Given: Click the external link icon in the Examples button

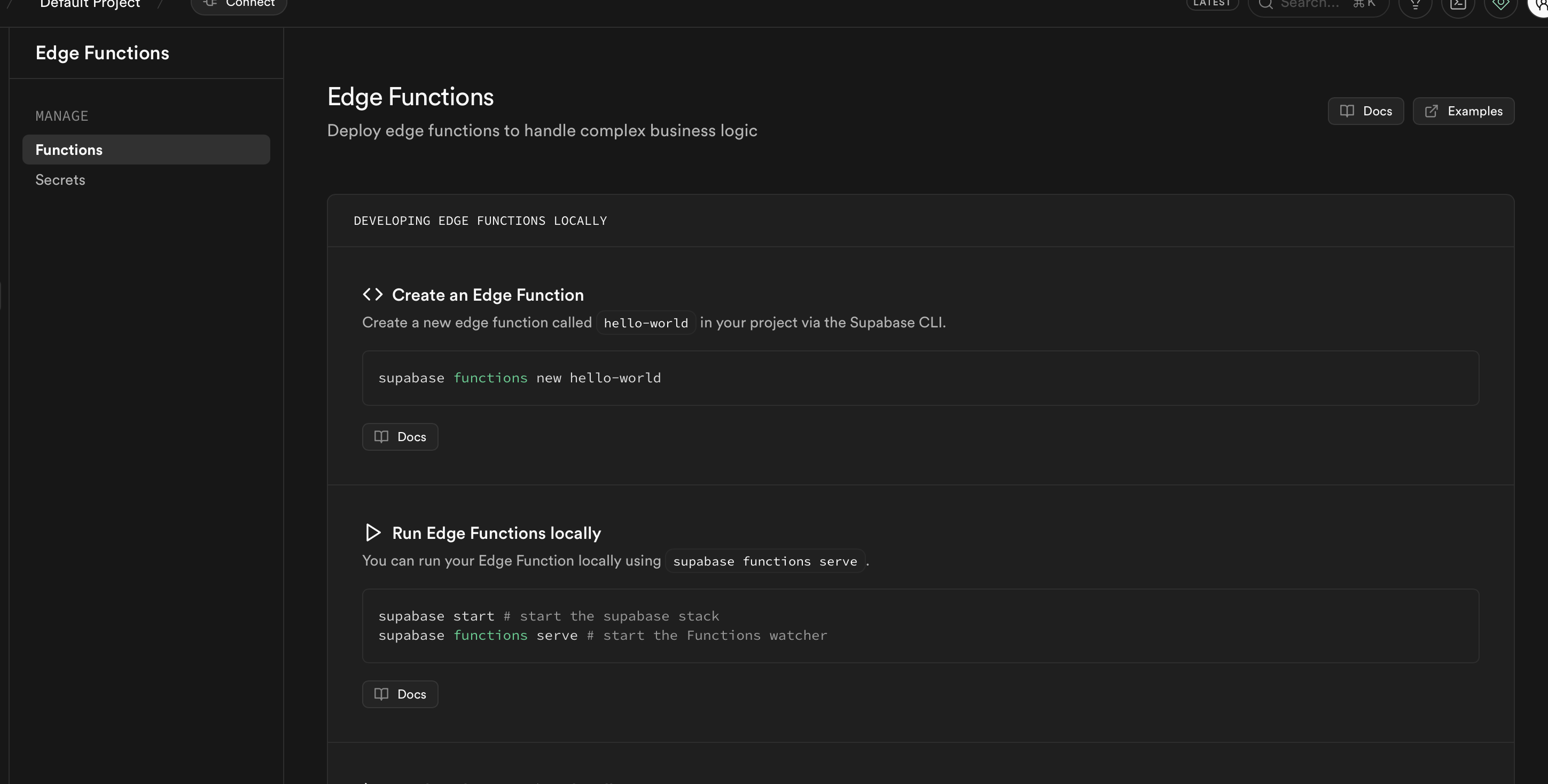Looking at the screenshot, I should (x=1432, y=111).
